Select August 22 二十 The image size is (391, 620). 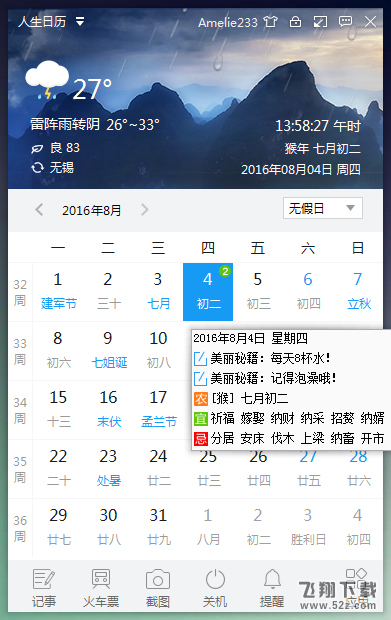point(58,469)
